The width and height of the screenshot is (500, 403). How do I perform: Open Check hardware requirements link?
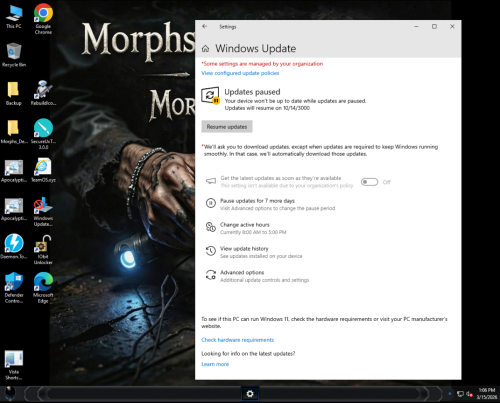coord(237,340)
